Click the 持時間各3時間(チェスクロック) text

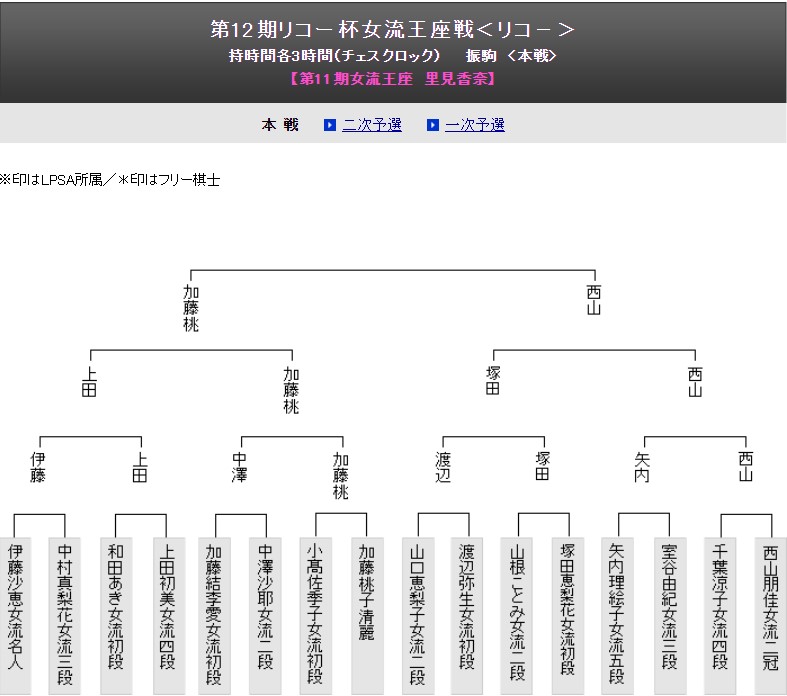(x=334, y=55)
